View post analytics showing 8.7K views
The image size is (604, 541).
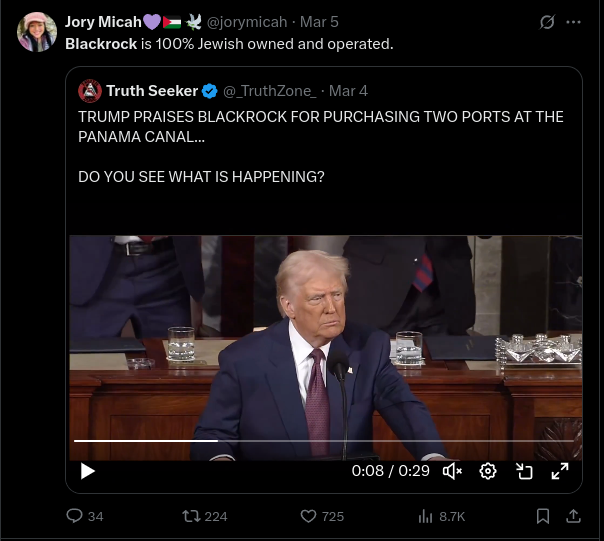coord(424,516)
